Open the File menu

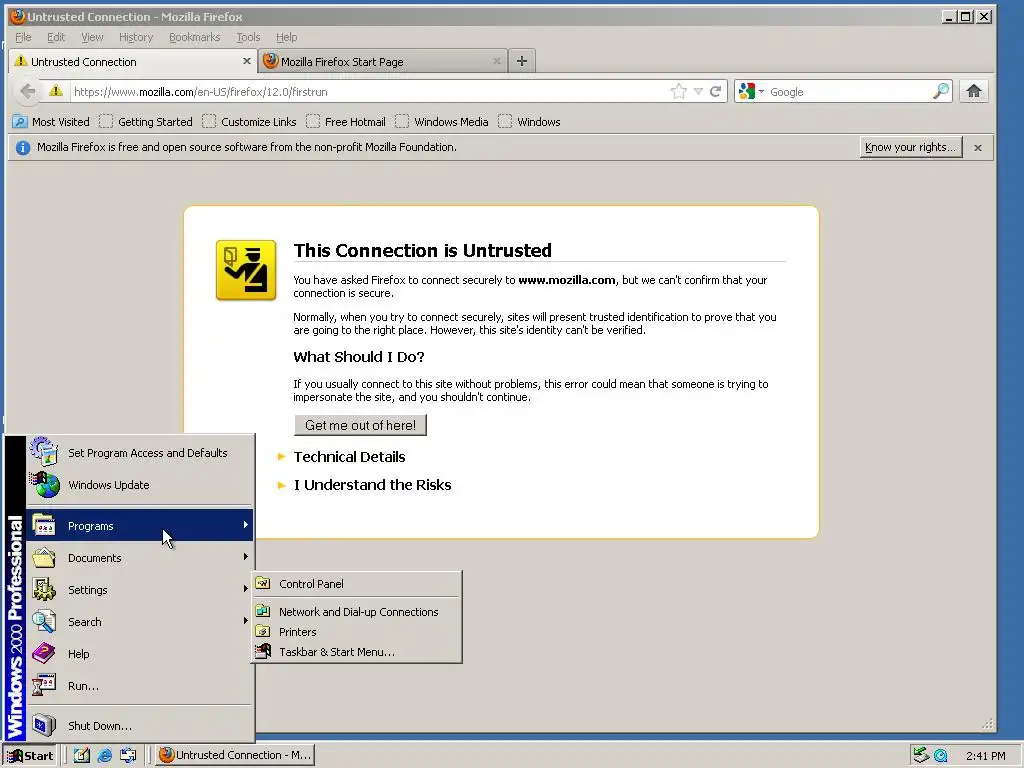(23, 37)
